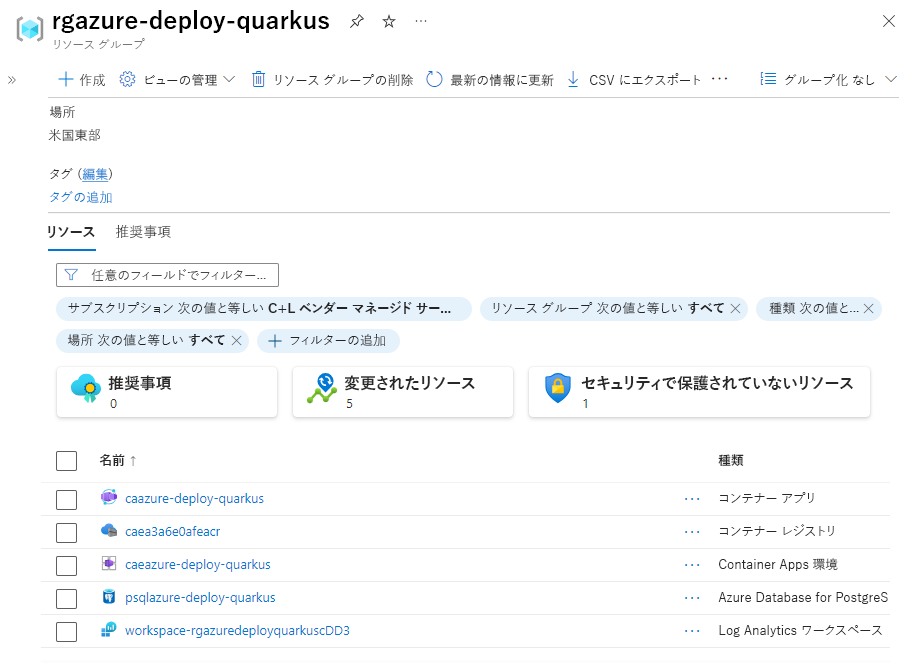This screenshot has width=899, height=663.
Task: Click the コンテナー アプリ type cell
Action: click(x=767, y=498)
